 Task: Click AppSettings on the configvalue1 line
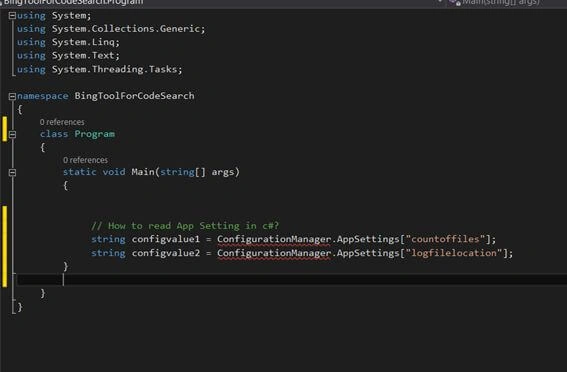pos(368,239)
